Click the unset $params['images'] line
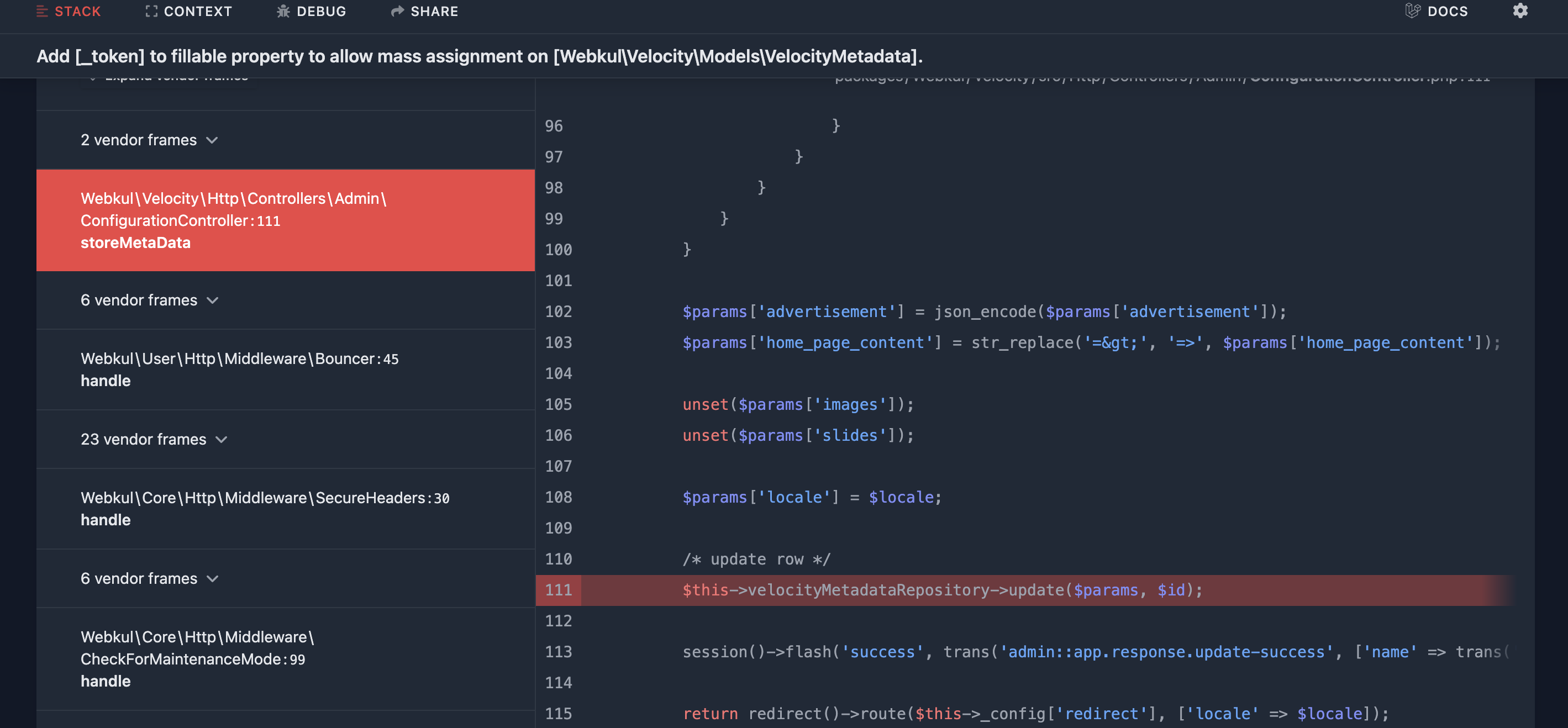 click(x=798, y=405)
